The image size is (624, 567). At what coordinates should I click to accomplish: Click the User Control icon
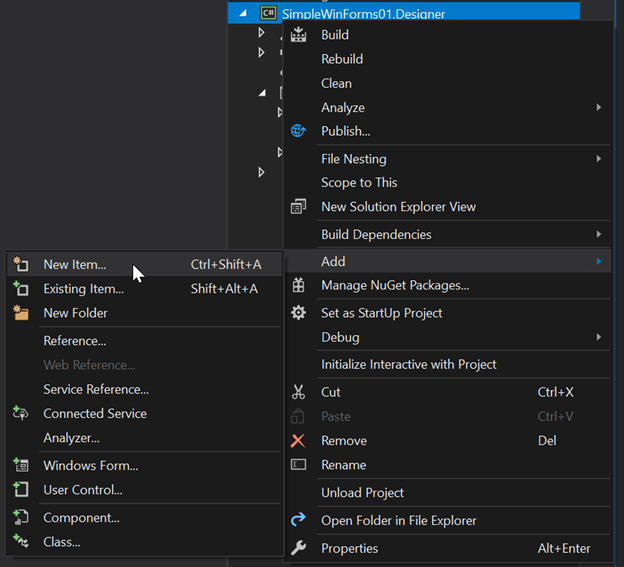coord(21,489)
